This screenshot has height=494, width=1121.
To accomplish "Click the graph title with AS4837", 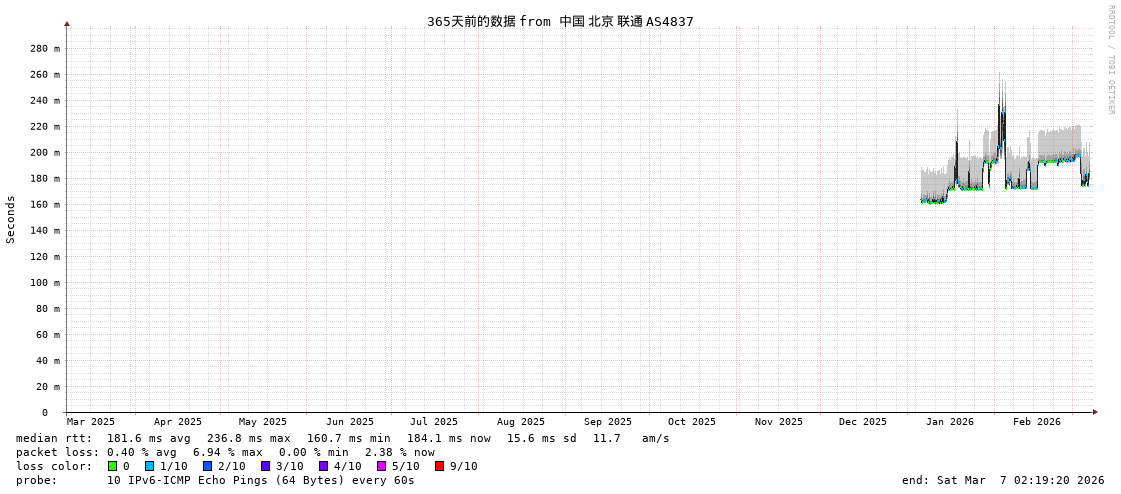I will (x=560, y=22).
